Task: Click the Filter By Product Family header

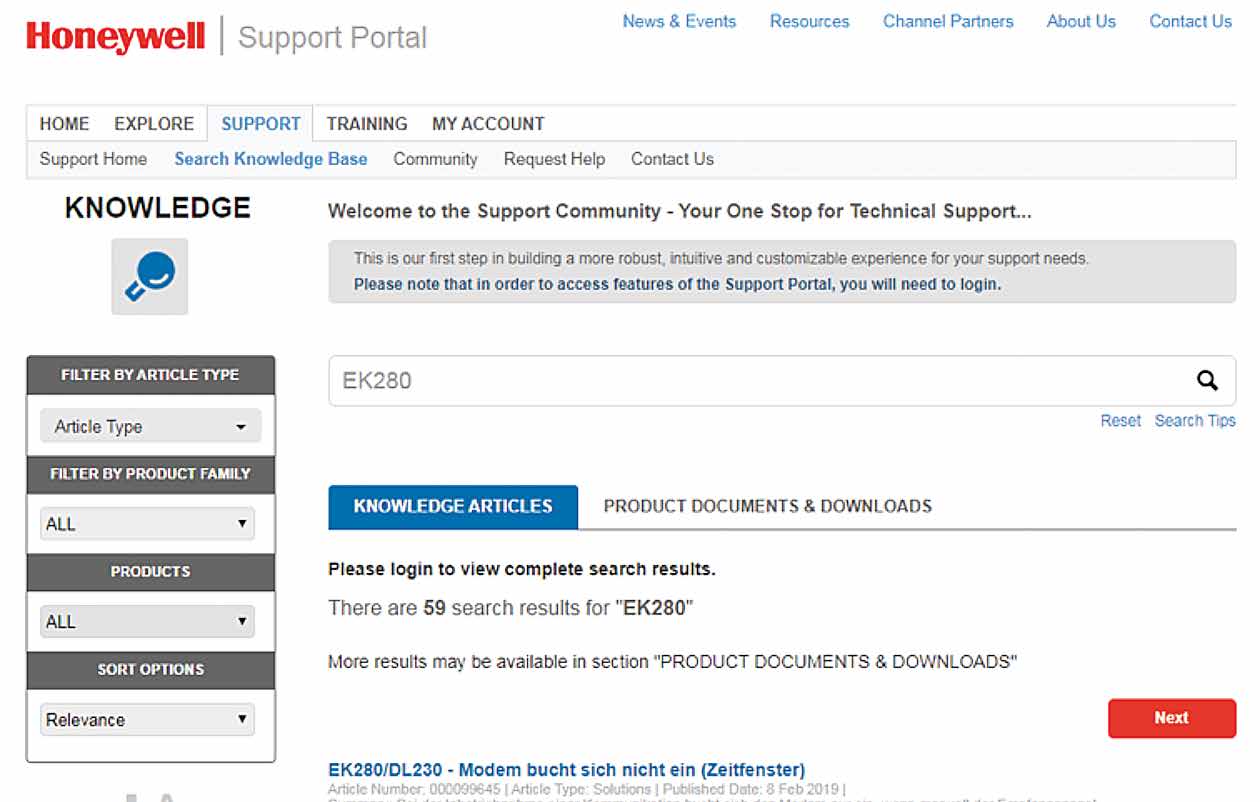Action: pyautogui.click(x=150, y=474)
